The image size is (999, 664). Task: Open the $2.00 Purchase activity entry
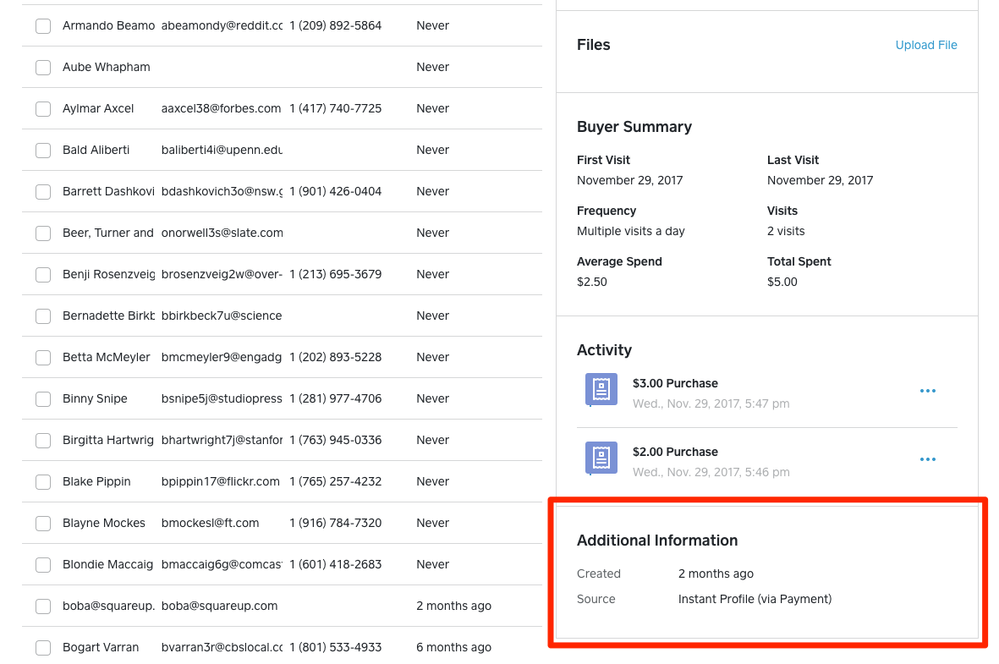click(x=675, y=452)
